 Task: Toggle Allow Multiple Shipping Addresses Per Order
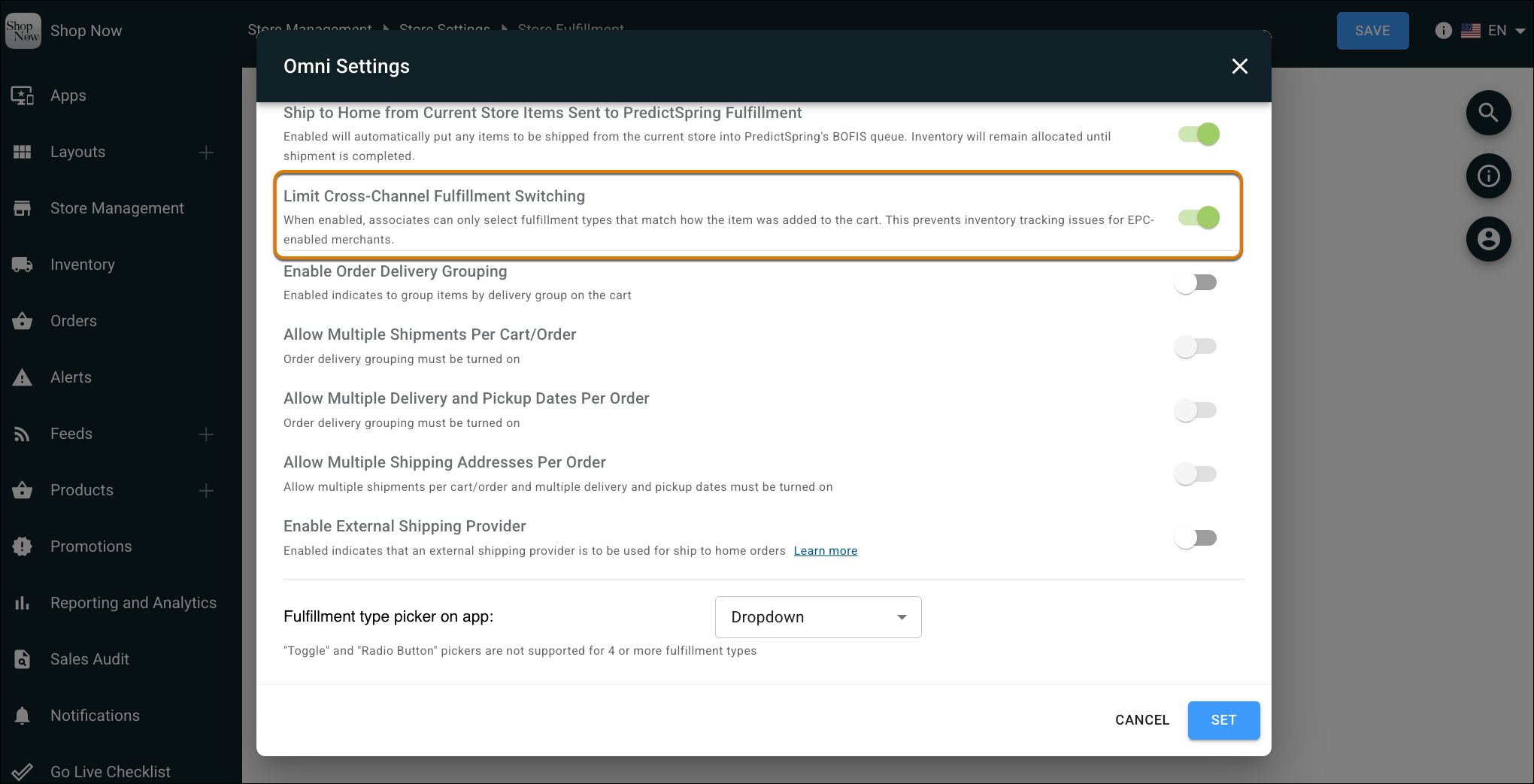(1196, 474)
